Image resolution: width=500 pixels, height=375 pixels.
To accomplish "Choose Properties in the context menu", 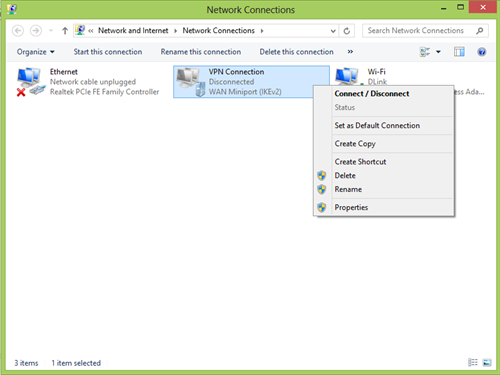I will pos(351,207).
